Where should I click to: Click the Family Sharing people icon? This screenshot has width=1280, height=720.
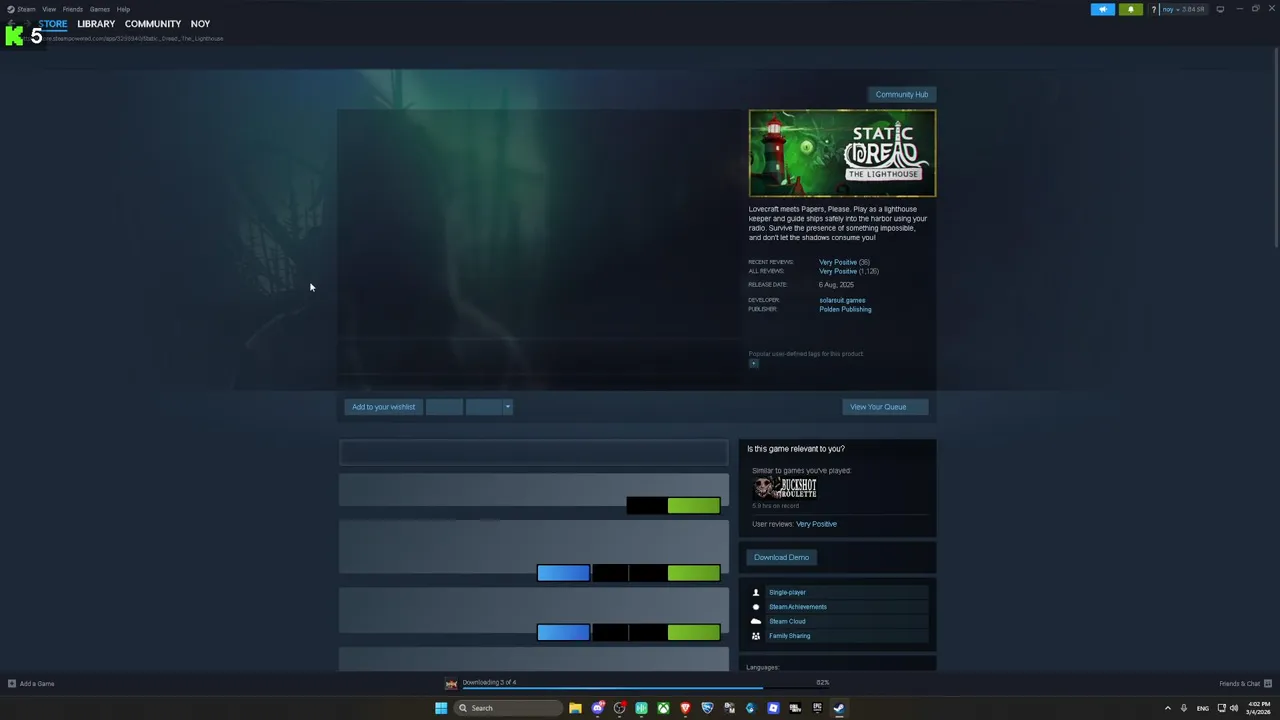tap(756, 636)
